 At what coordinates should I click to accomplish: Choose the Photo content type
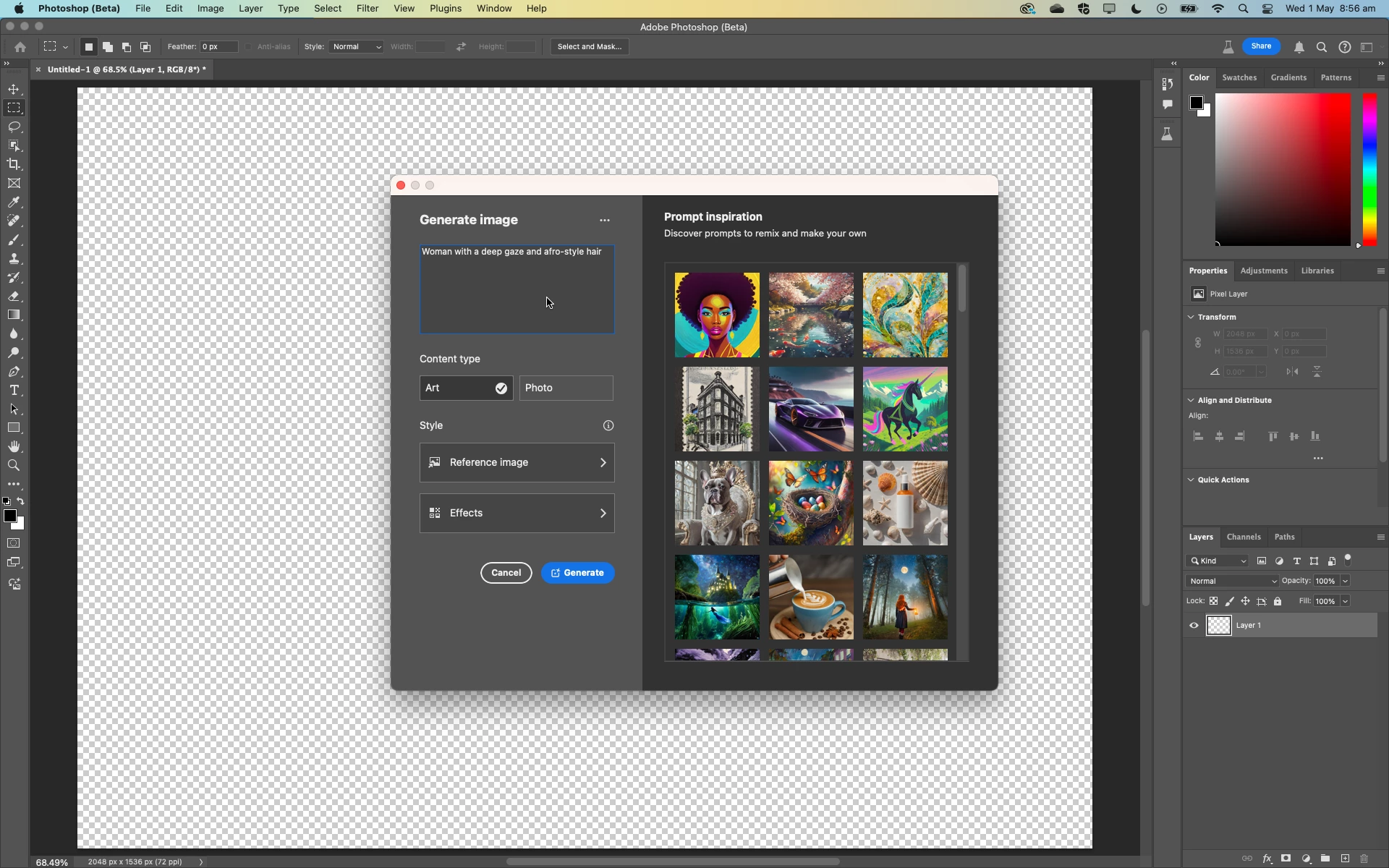click(x=566, y=388)
